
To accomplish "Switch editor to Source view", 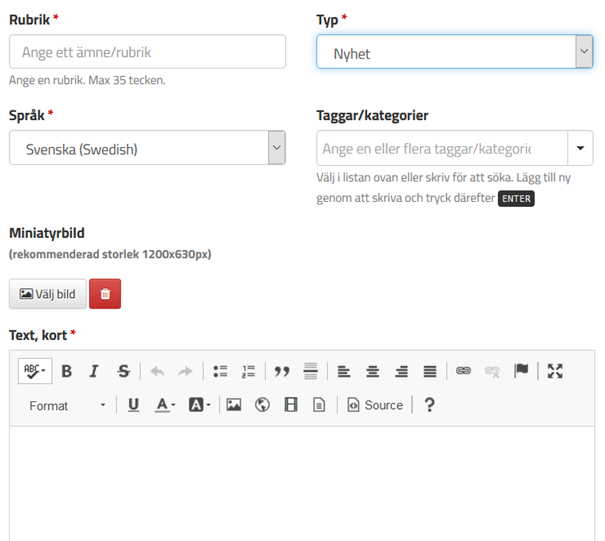I will 375,405.
